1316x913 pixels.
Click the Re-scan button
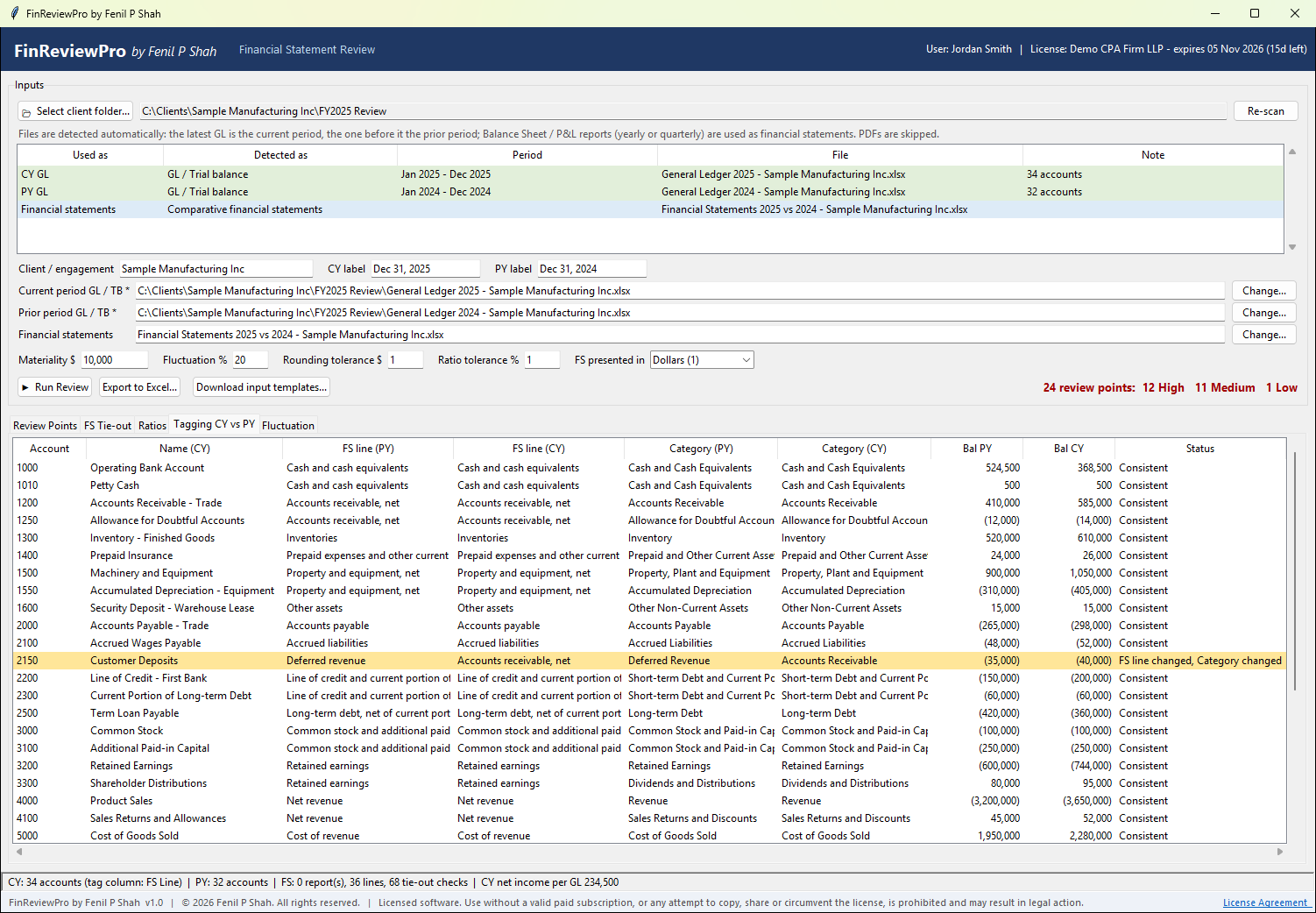click(x=1265, y=111)
